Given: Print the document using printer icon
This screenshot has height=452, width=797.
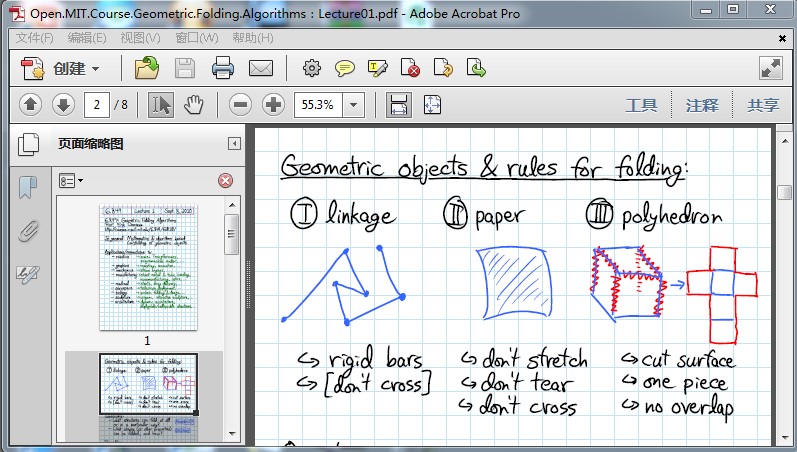Looking at the screenshot, I should 222,68.
